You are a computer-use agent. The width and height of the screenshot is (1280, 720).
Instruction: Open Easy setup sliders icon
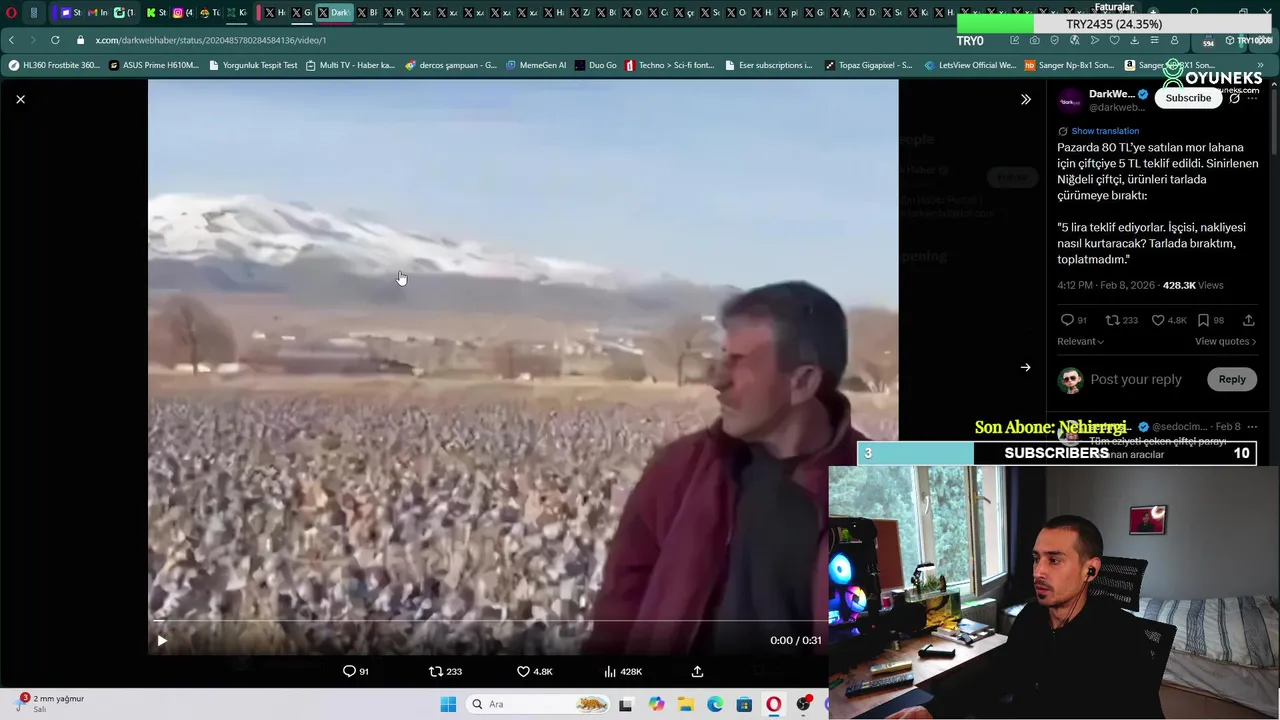pyautogui.click(x=1154, y=41)
